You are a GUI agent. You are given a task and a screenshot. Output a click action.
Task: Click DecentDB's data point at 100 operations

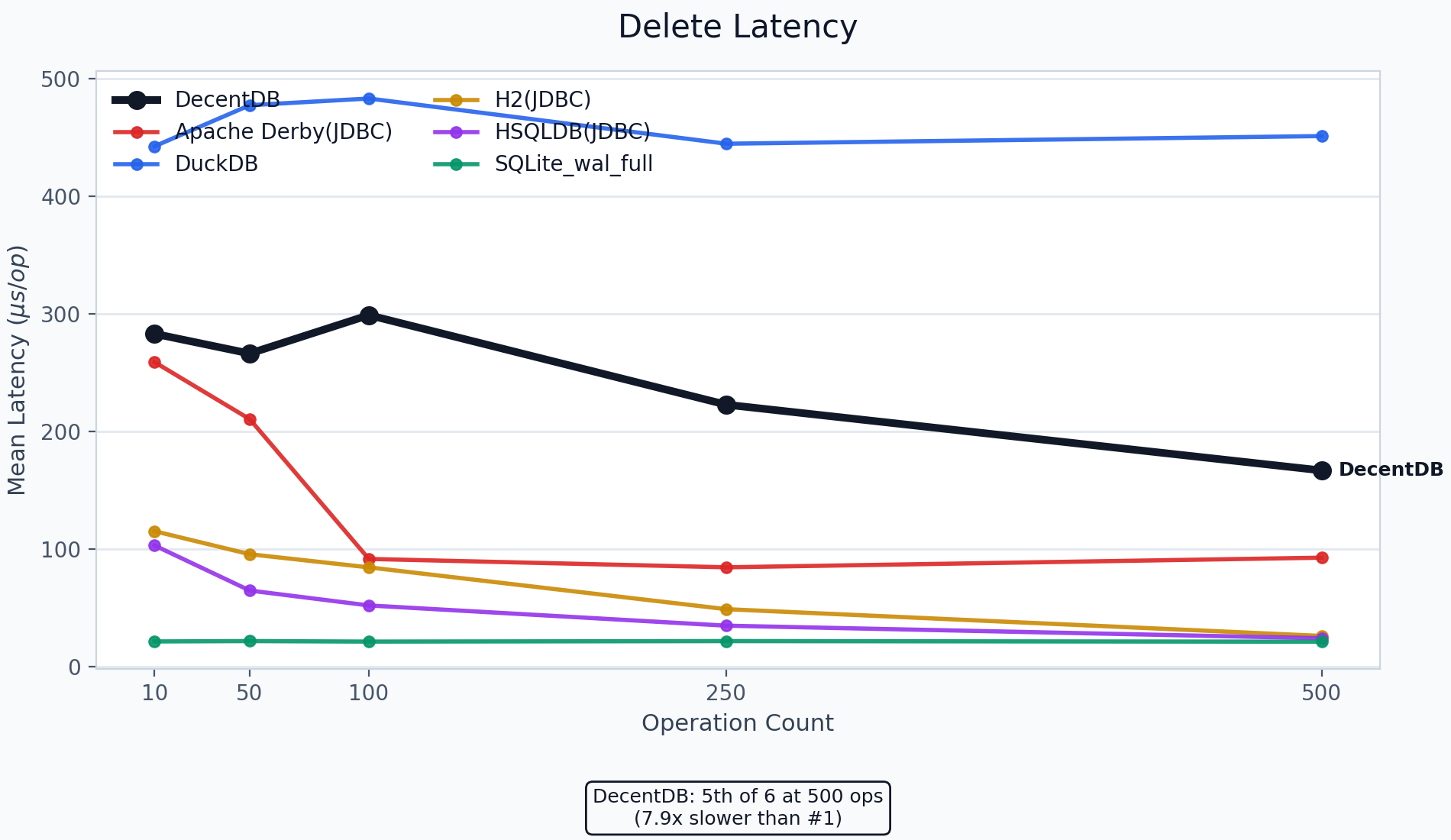pos(369,315)
